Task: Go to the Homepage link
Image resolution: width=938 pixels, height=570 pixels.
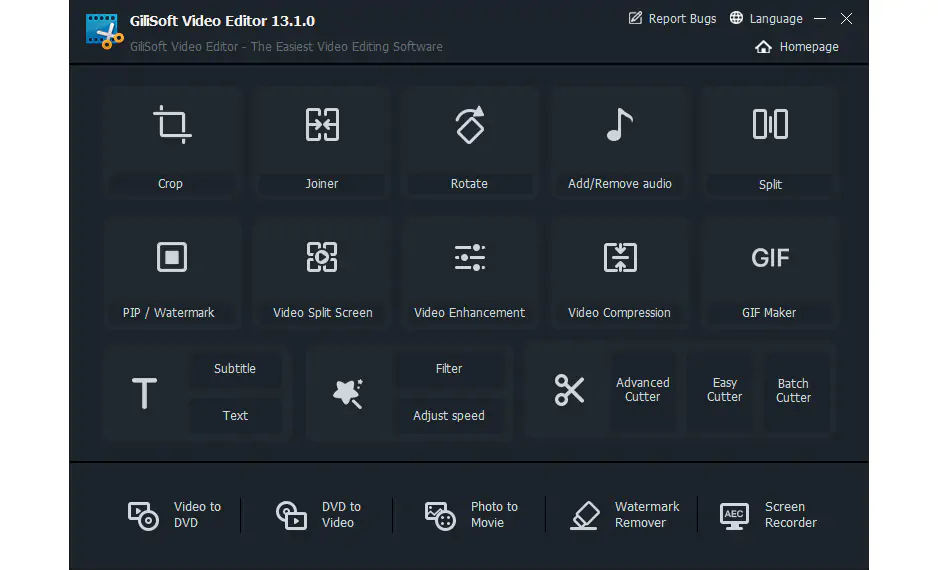Action: 797,47
